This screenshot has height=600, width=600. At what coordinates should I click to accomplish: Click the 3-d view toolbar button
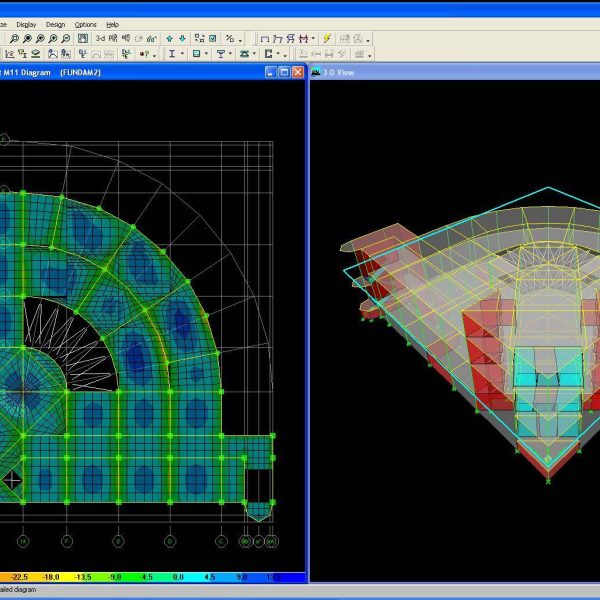pyautogui.click(x=100, y=38)
